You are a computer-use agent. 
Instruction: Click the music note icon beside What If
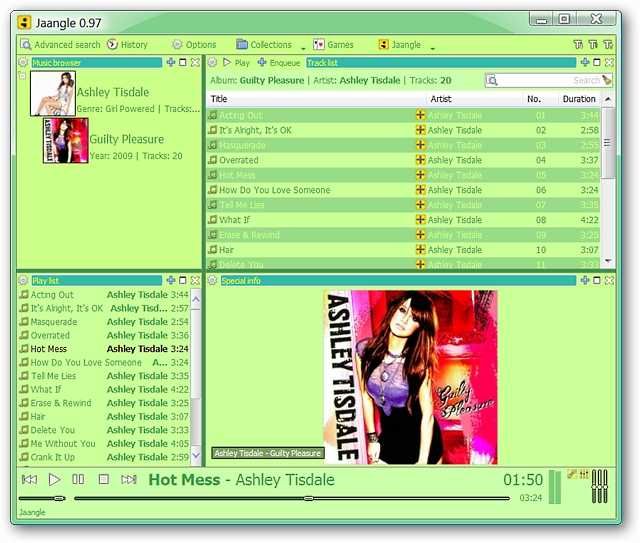point(213,220)
